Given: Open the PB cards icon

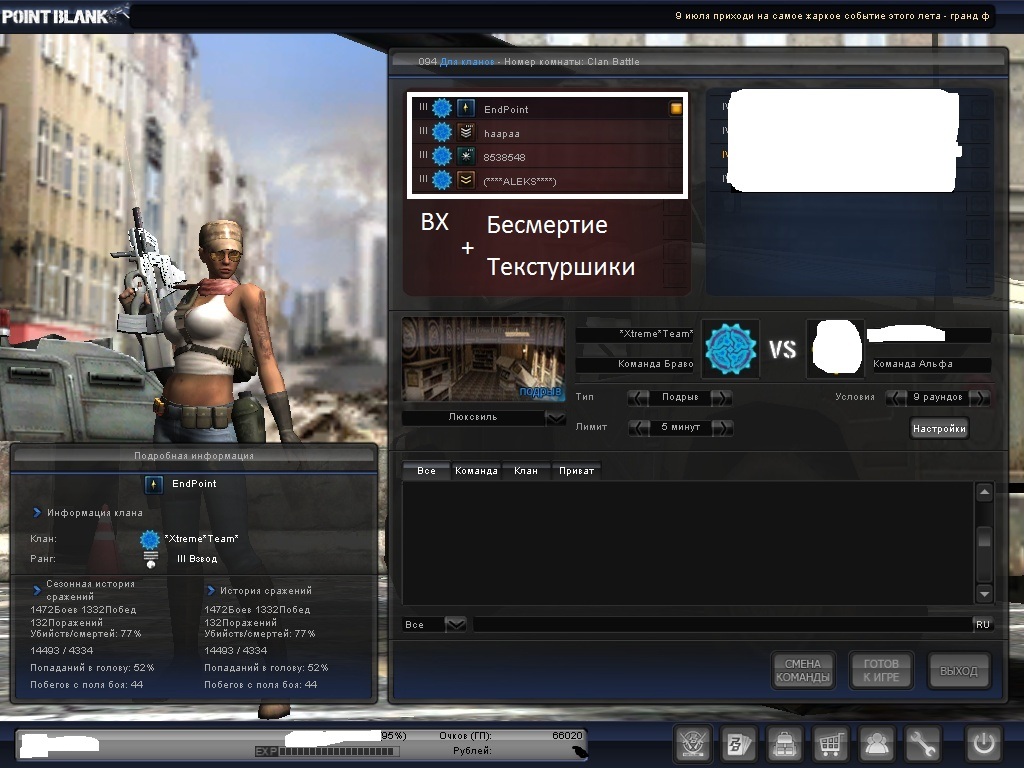Looking at the screenshot, I should pyautogui.click(x=738, y=744).
